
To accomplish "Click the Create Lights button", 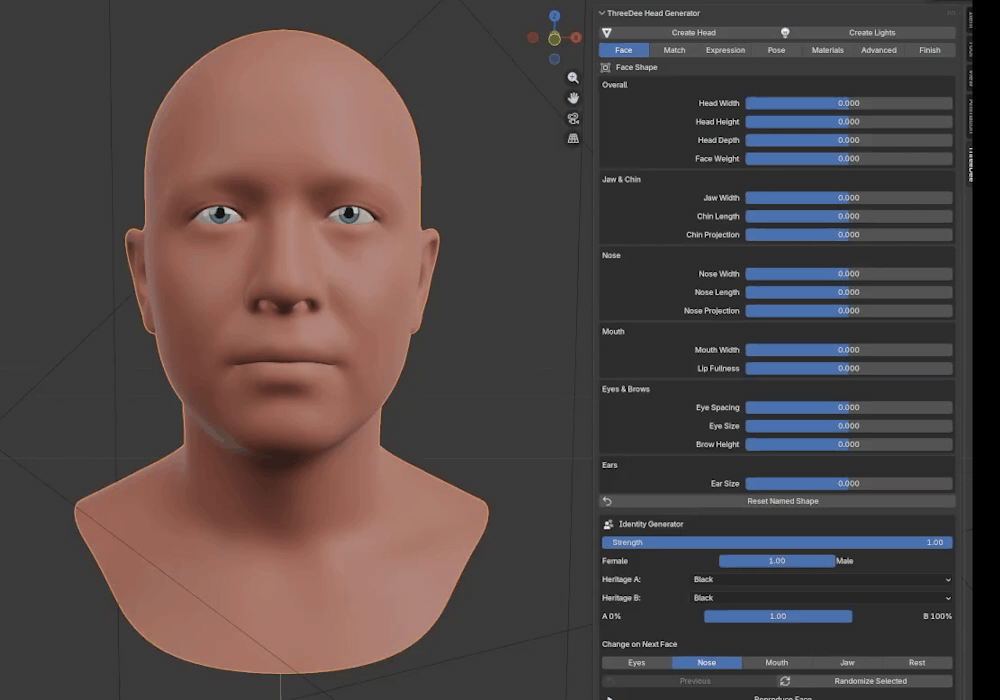I will [867, 33].
